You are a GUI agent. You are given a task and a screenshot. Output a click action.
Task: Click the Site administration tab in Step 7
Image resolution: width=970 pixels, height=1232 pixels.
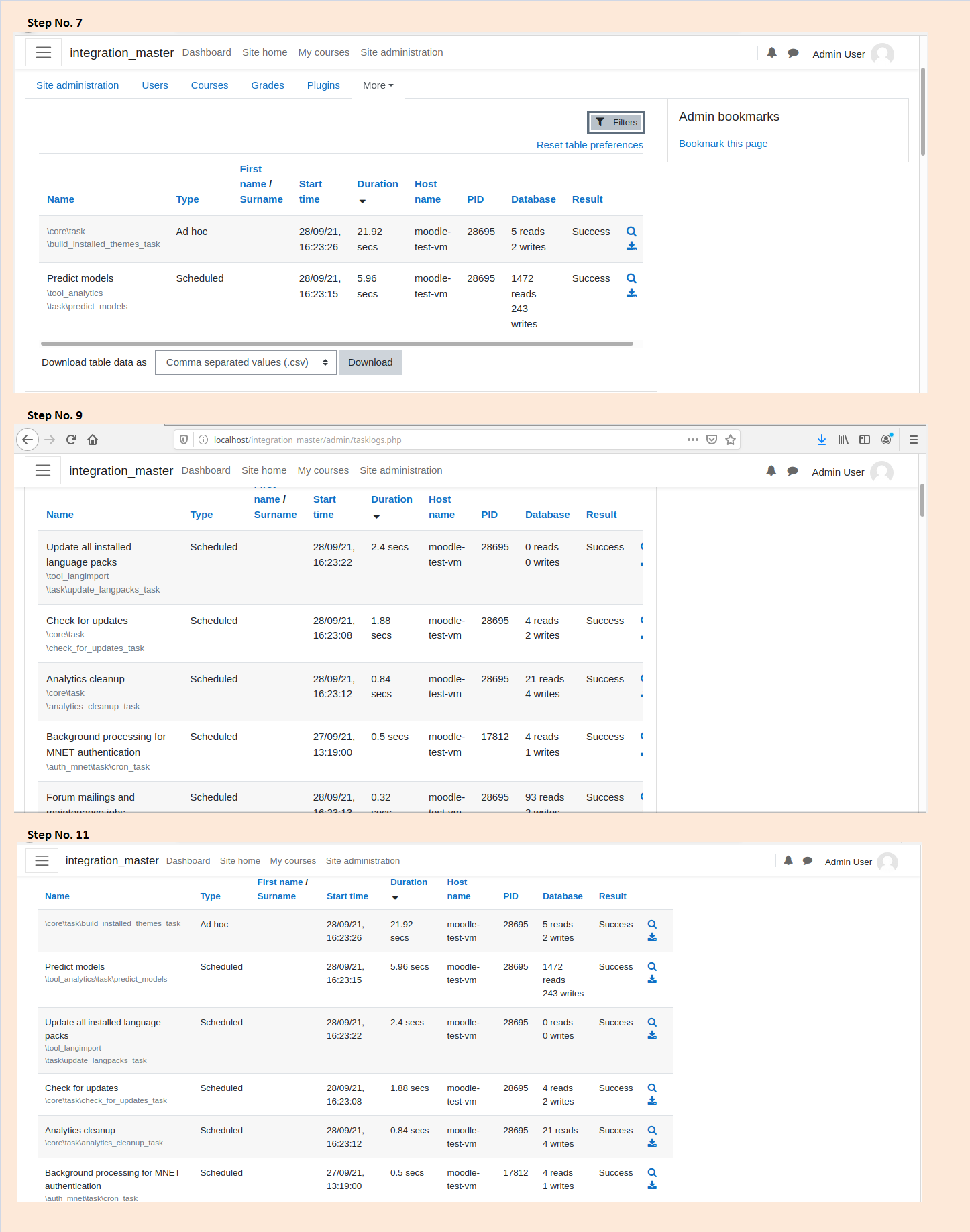(77, 85)
